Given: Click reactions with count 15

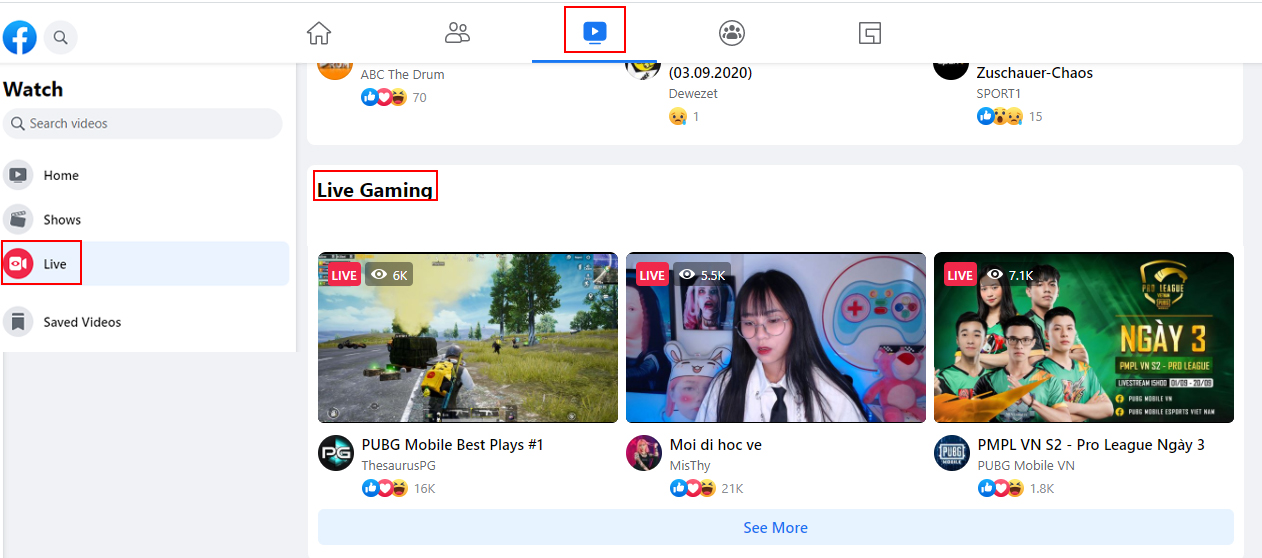Looking at the screenshot, I should [1001, 117].
